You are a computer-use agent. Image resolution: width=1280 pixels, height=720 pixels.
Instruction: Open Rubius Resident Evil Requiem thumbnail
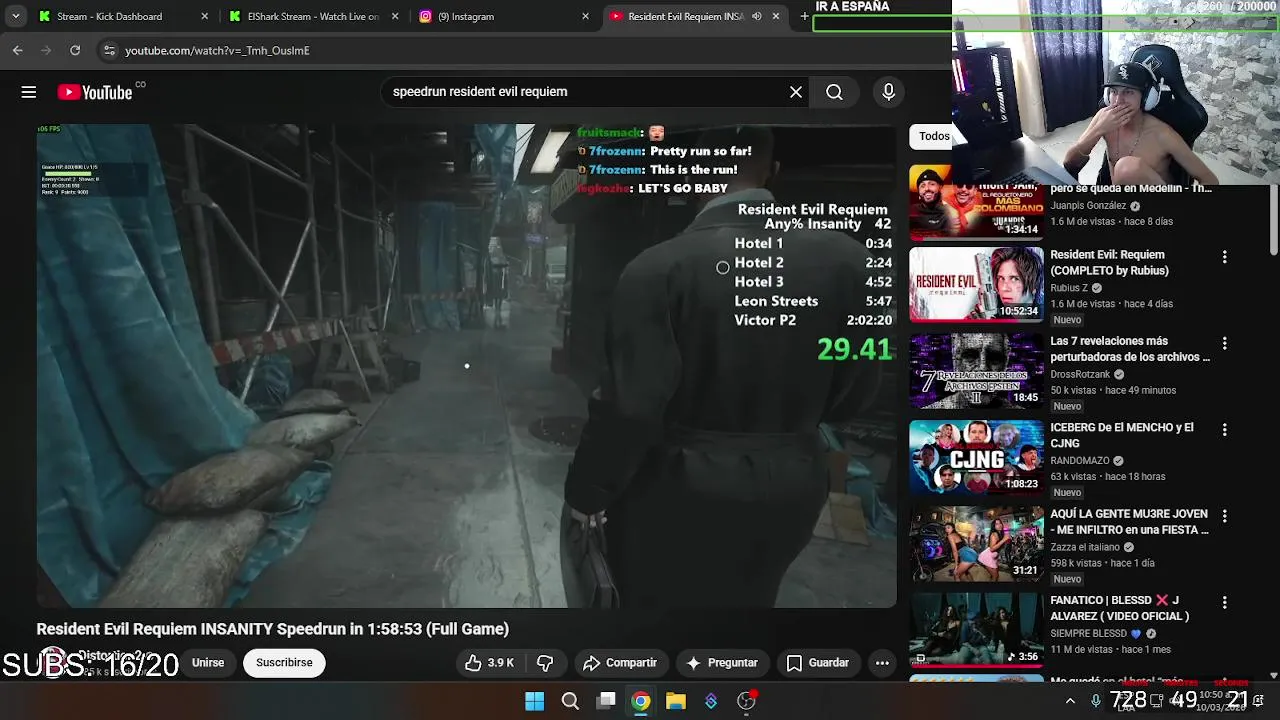click(976, 284)
